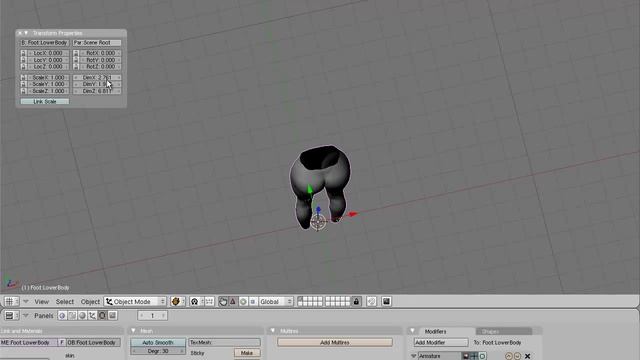
Task: Toggle Armature modifier interactive display icon
Action: pos(474,356)
